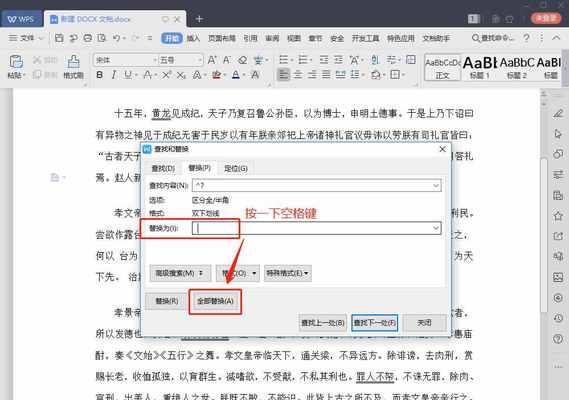This screenshot has height=400, width=569.
Task: Click the undo arrow icon
Action: 116,38
